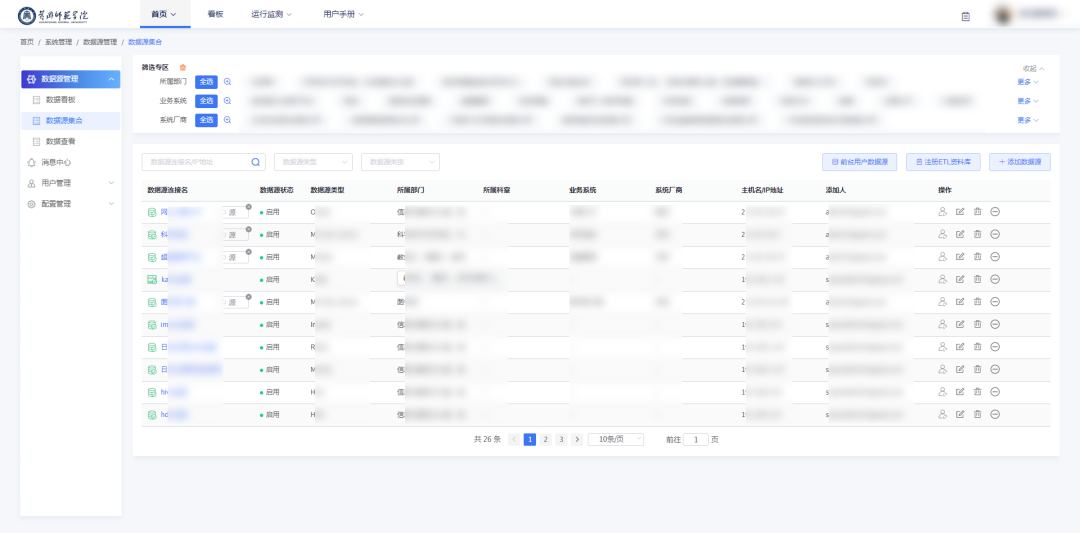Click the 添加数据源 button
1080x533 pixels.
(1020, 162)
